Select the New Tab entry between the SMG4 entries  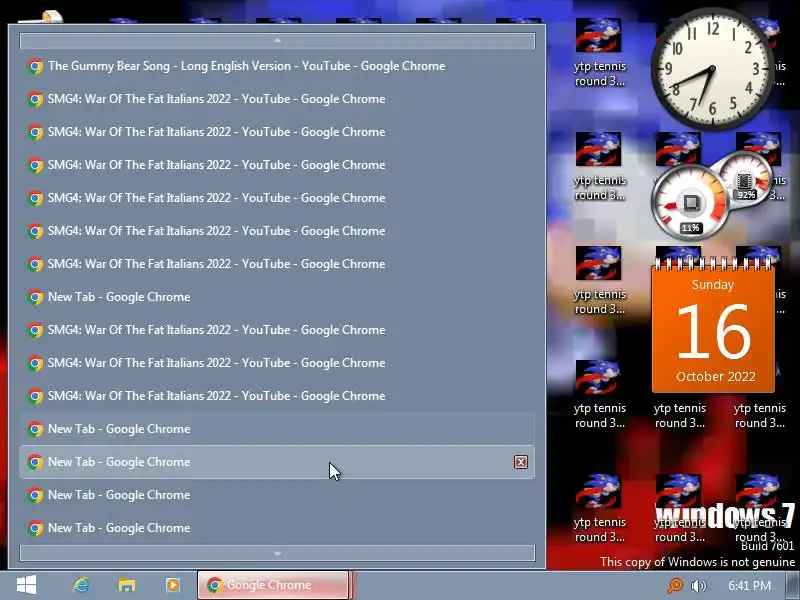(277, 297)
